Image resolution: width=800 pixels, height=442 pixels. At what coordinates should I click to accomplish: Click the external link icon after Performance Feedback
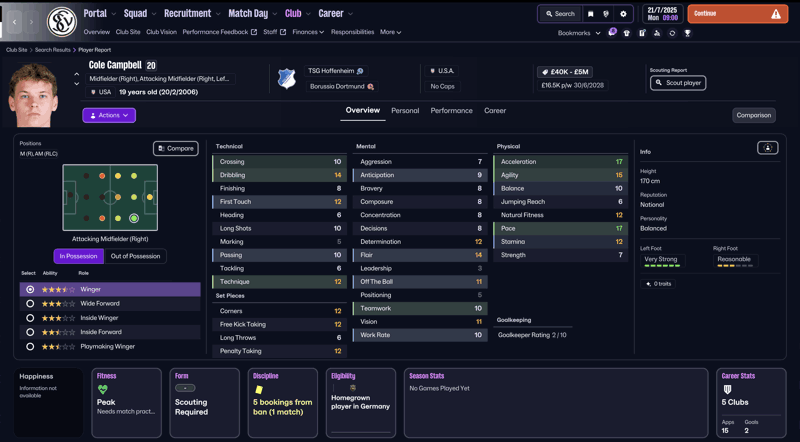pos(254,32)
